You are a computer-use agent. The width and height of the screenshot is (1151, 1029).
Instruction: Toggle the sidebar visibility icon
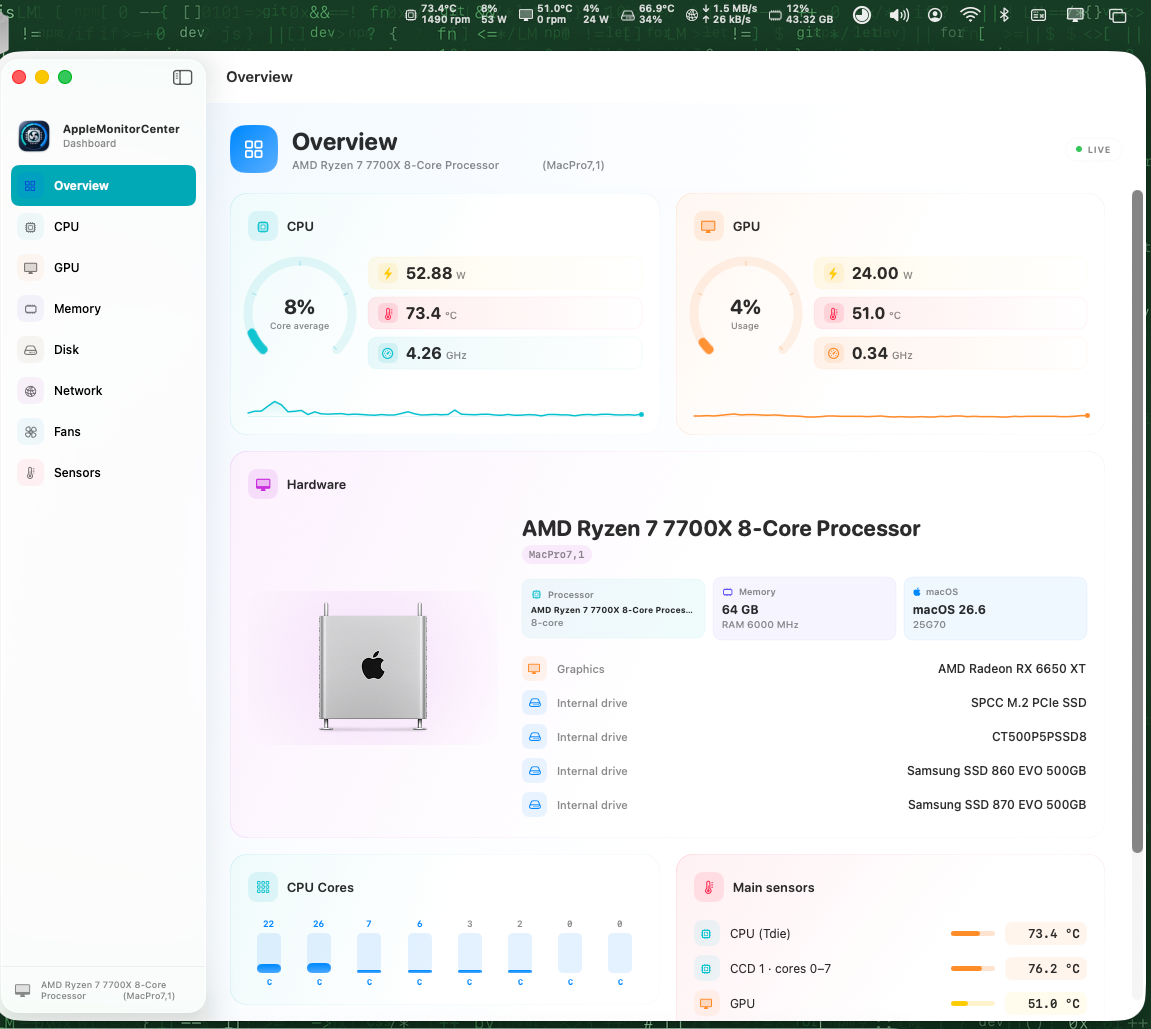click(x=182, y=78)
